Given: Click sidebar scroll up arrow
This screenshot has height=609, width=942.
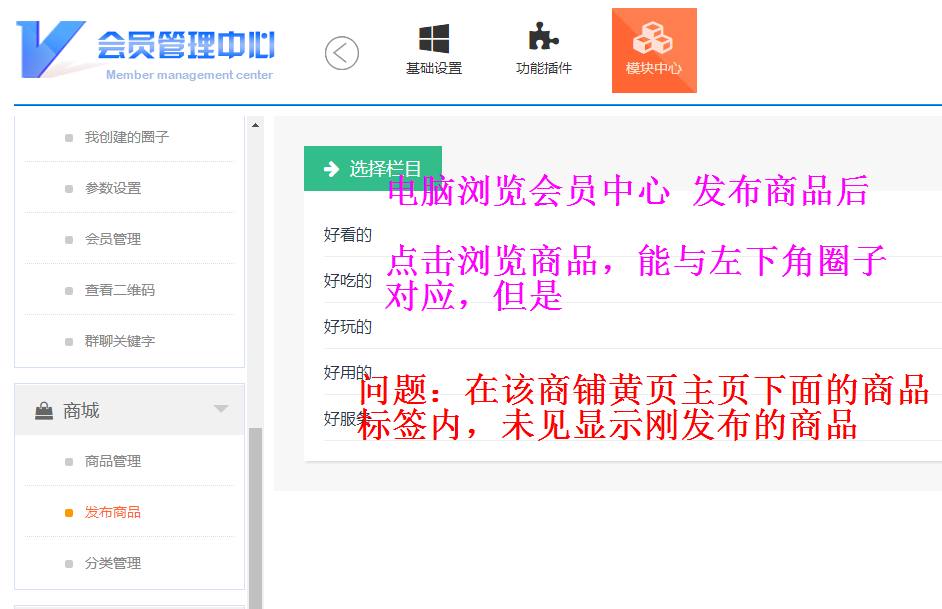Looking at the screenshot, I should (x=255, y=125).
